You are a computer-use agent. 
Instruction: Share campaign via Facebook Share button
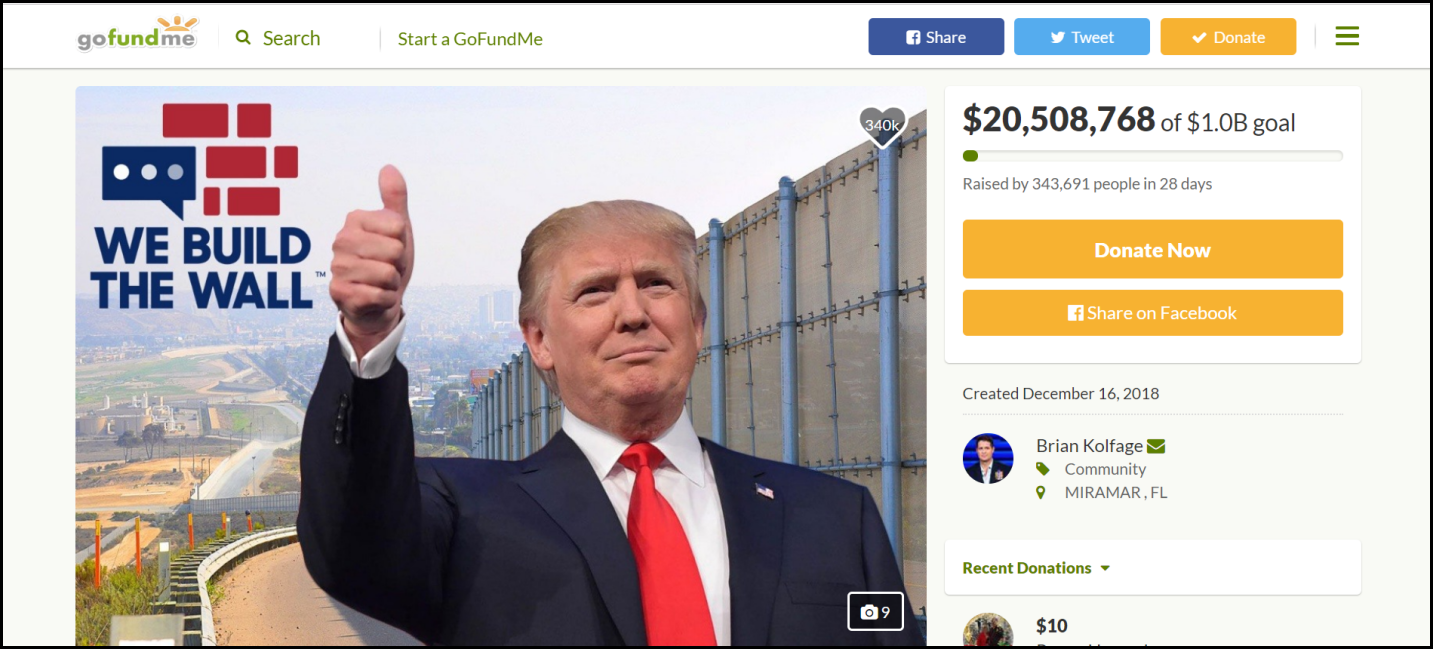(x=936, y=37)
